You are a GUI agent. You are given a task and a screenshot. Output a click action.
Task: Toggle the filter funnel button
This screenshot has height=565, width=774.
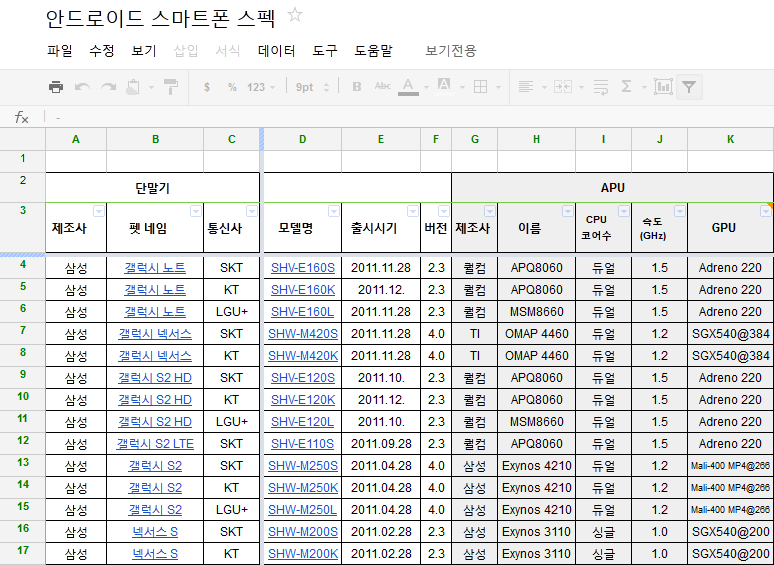(689, 87)
